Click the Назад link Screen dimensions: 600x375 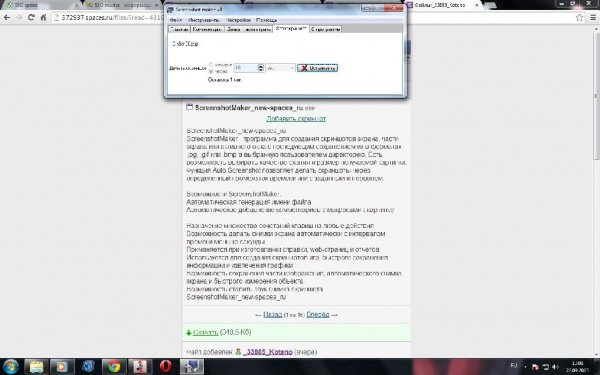(x=272, y=315)
